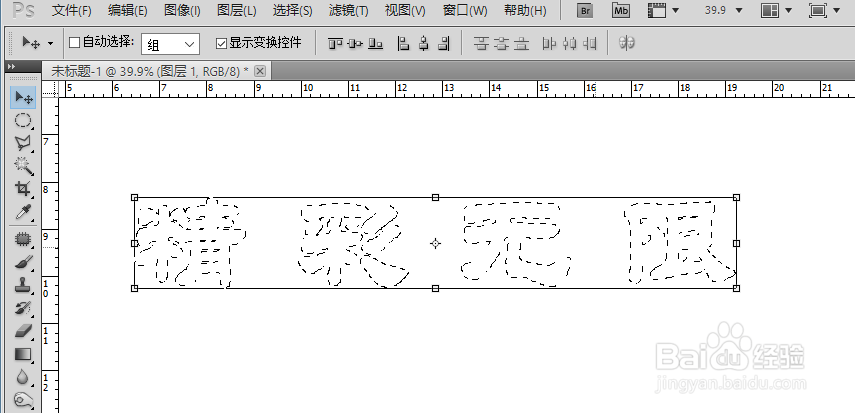Uncheck the 显示变换控件 checkbox

point(221,44)
